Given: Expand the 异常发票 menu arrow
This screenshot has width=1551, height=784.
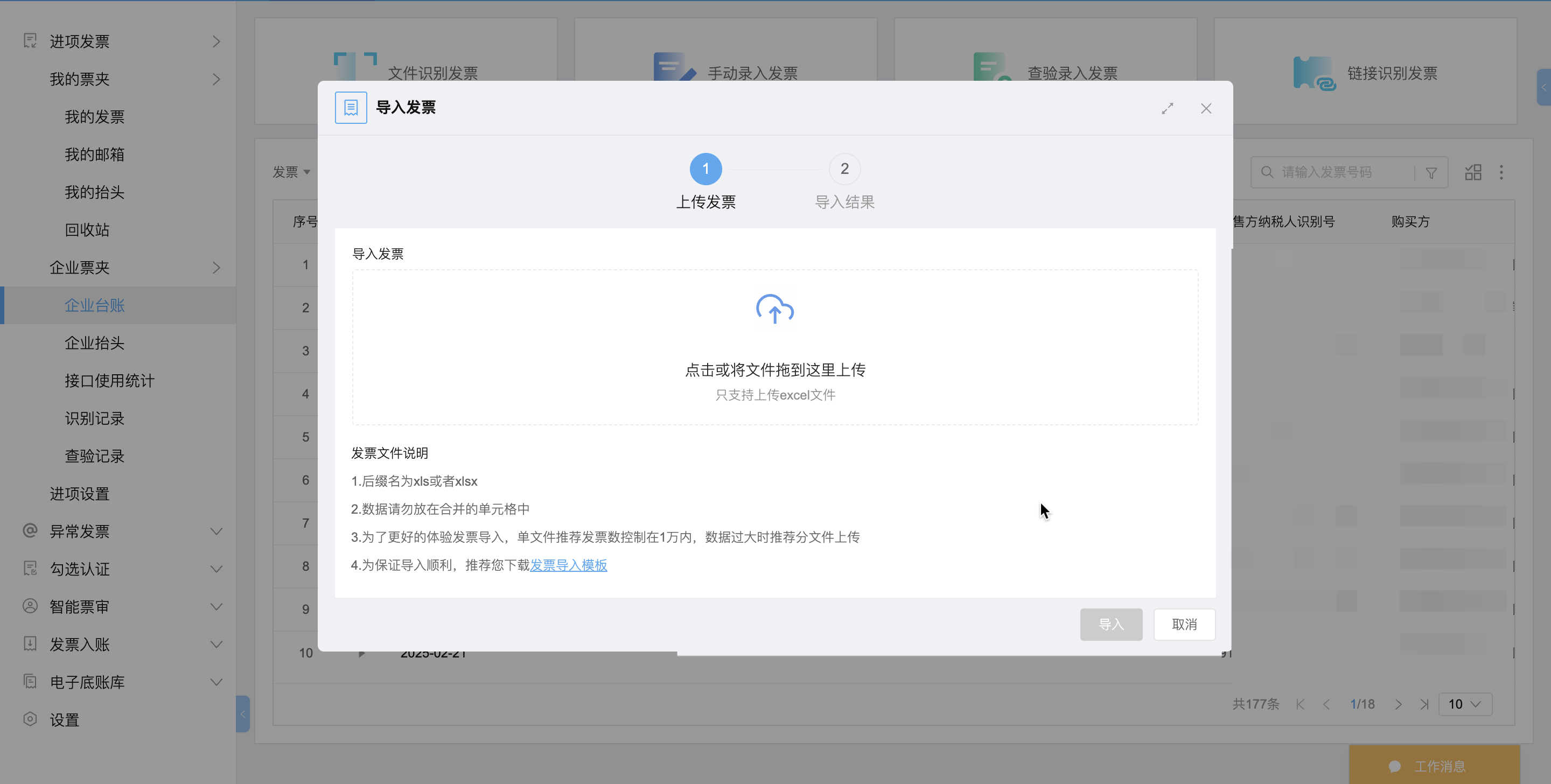Looking at the screenshot, I should 216,531.
